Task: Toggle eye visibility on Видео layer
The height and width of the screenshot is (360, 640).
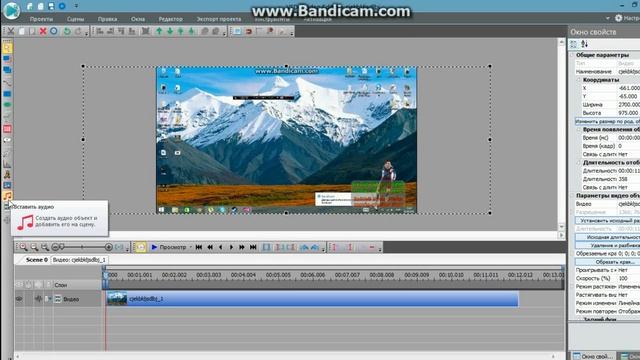Action: (19, 299)
